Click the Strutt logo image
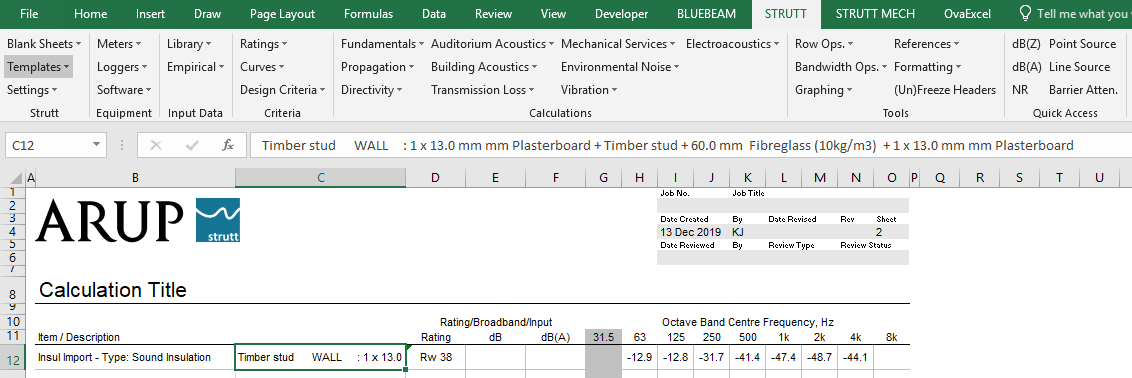This screenshot has width=1132, height=378. click(x=218, y=220)
